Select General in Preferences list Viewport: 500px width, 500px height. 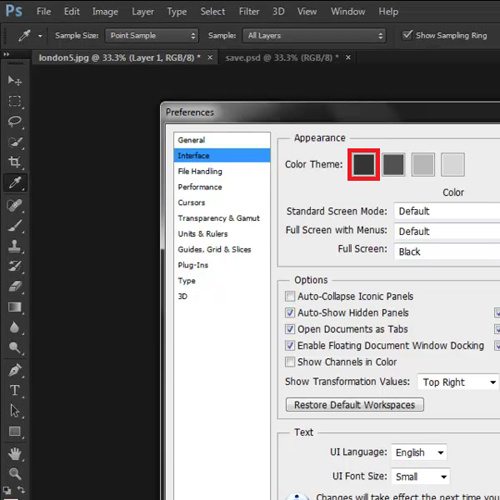222,140
